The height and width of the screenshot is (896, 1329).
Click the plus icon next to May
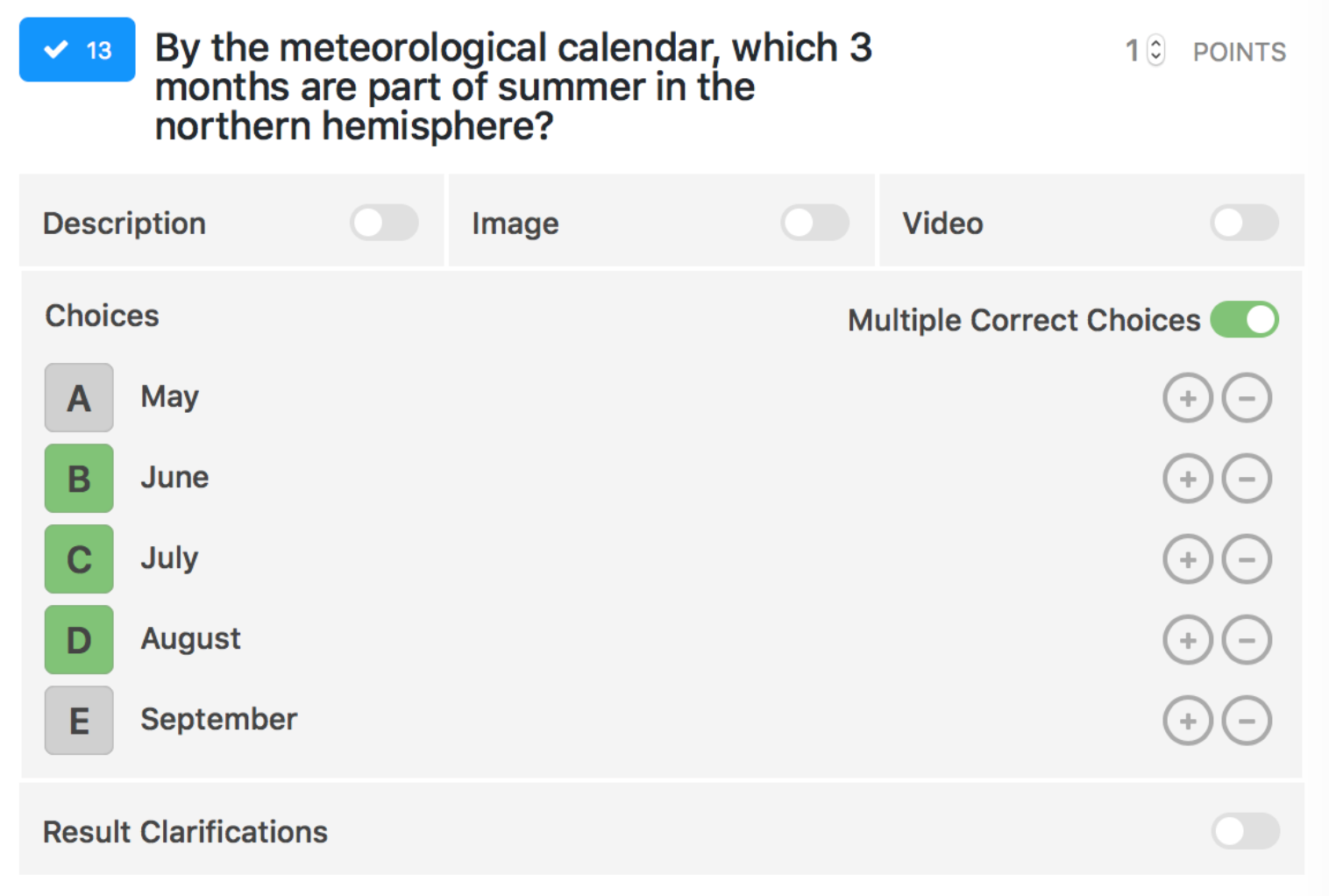pos(1187,398)
